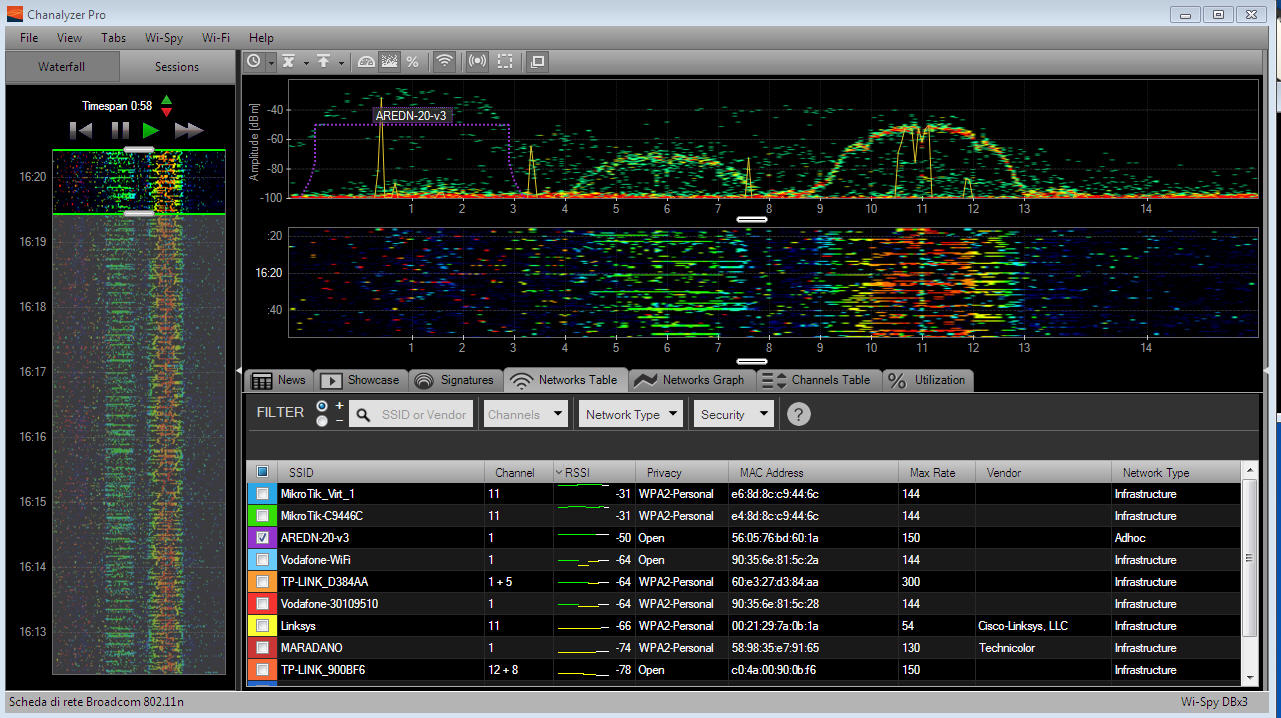The width and height of the screenshot is (1281, 718).
Task: Click the SSID or Vendor search field
Action: 412,414
